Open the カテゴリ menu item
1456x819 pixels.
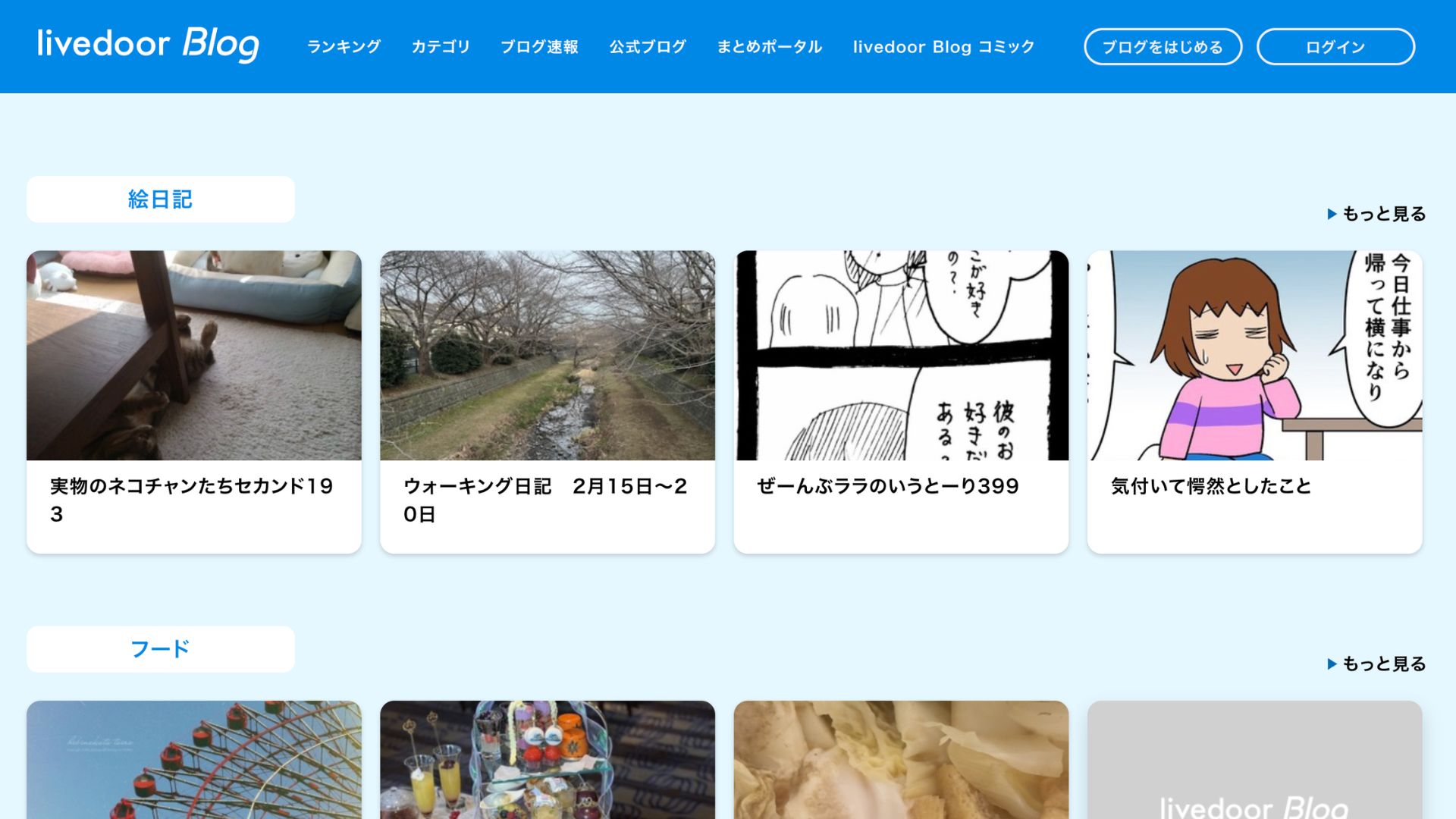(x=441, y=47)
